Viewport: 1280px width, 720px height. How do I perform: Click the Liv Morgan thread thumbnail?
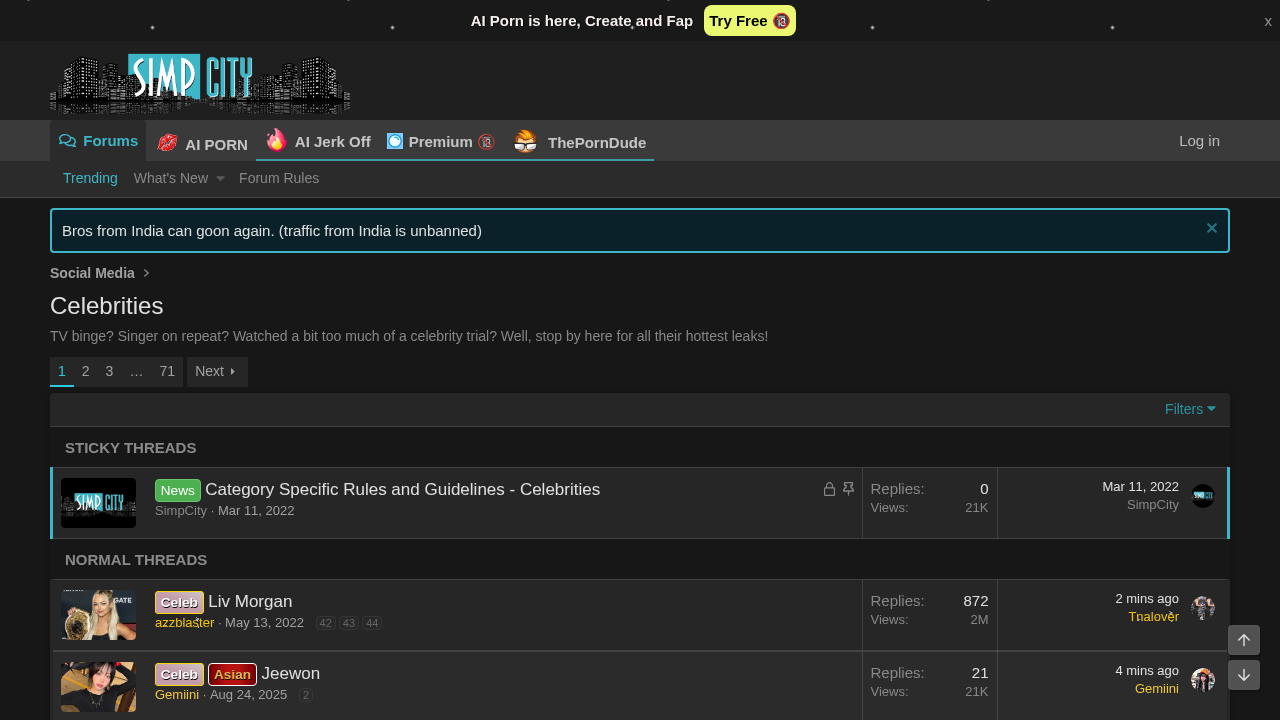point(98,615)
